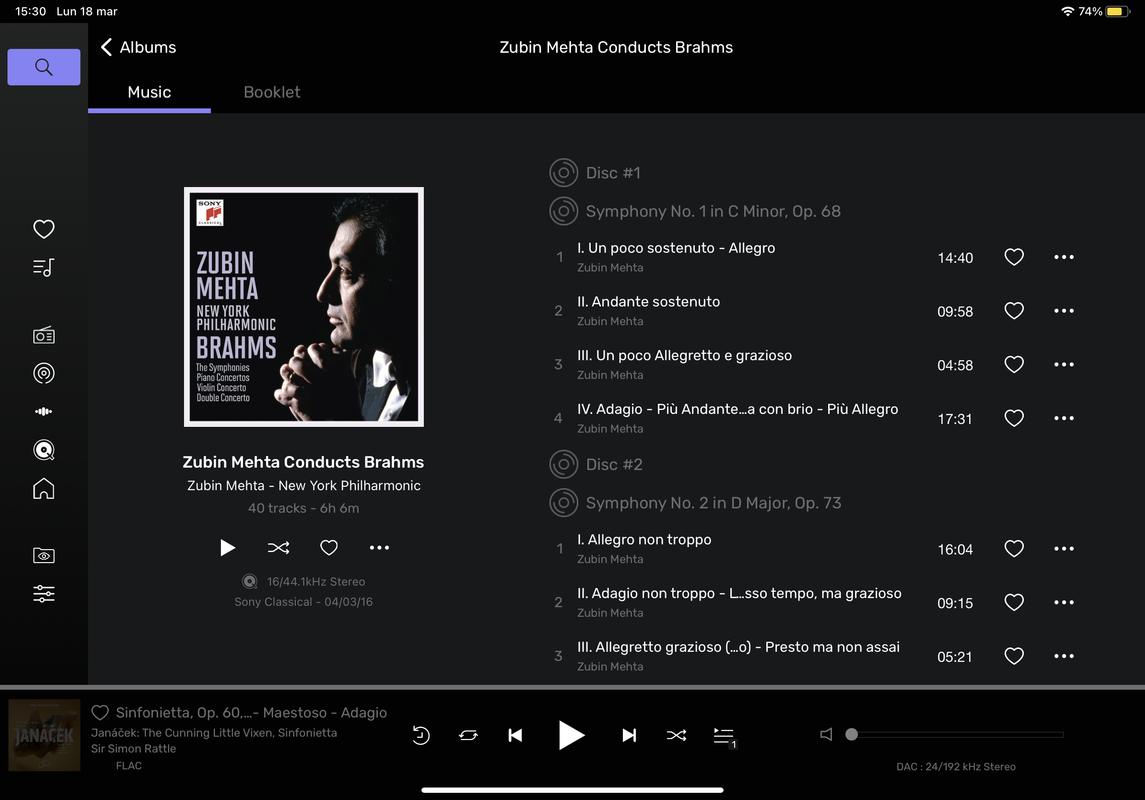This screenshot has width=1145, height=800.
Task: Open options for I. Allegro non troppo
Action: coord(1064,548)
